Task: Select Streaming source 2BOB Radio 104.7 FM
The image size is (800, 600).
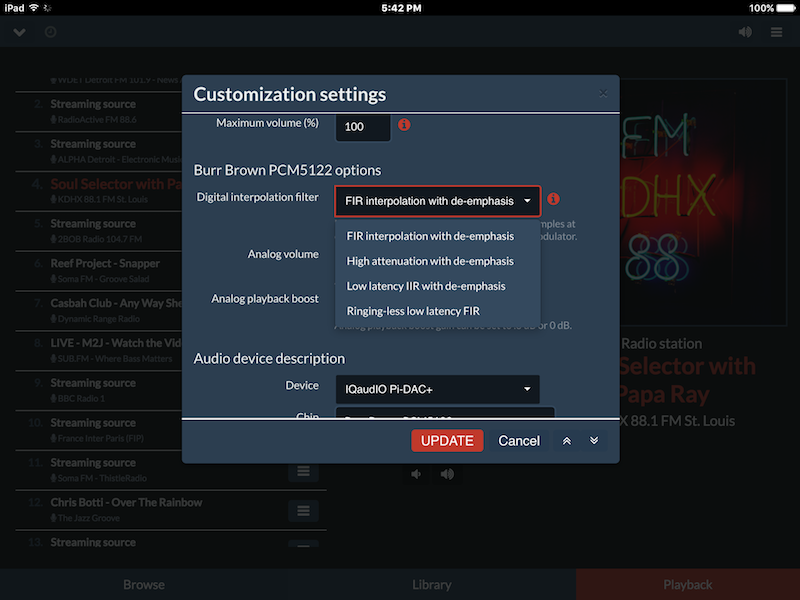Action: pyautogui.click(x=99, y=231)
